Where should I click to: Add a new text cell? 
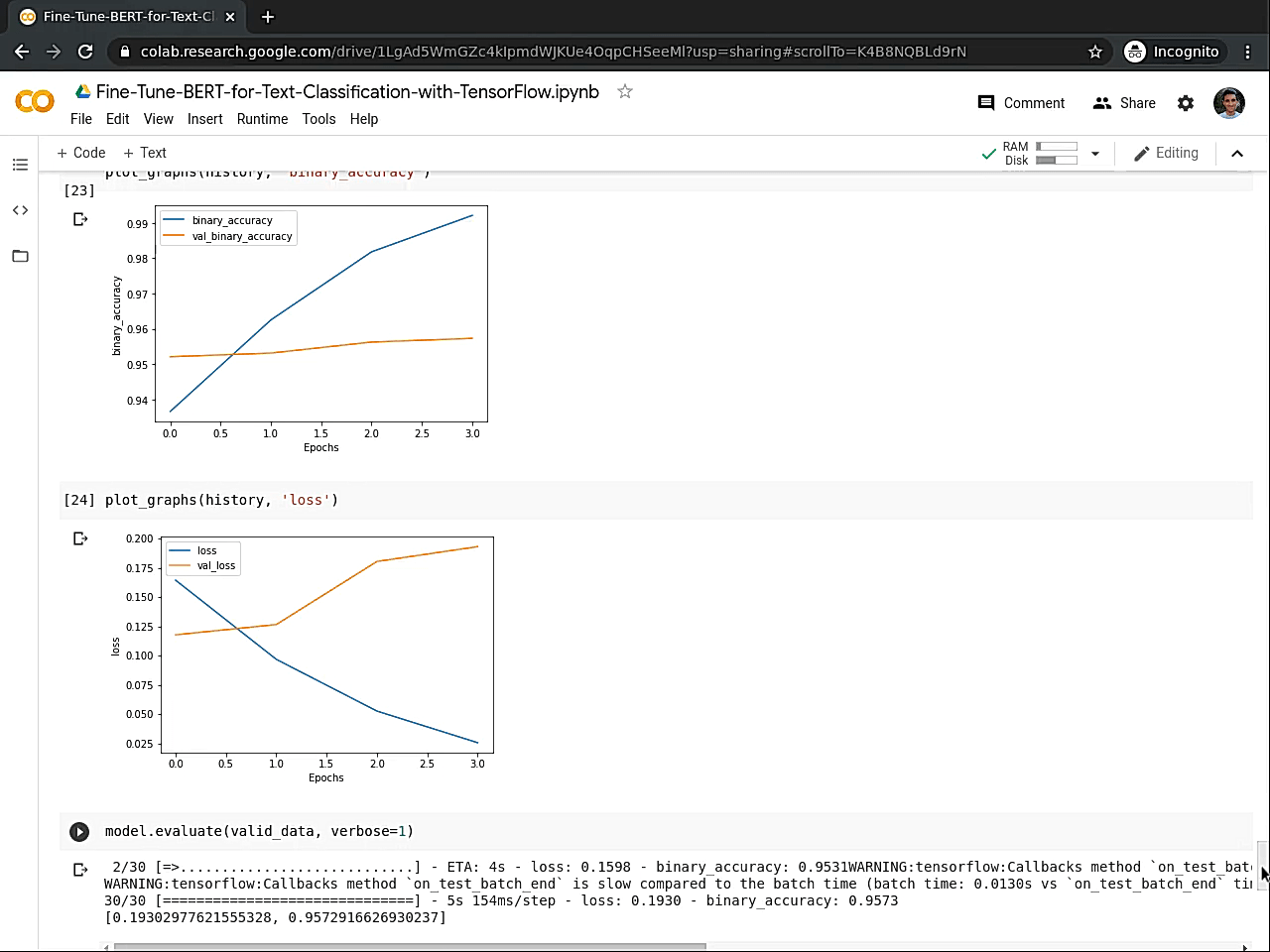[x=144, y=153]
